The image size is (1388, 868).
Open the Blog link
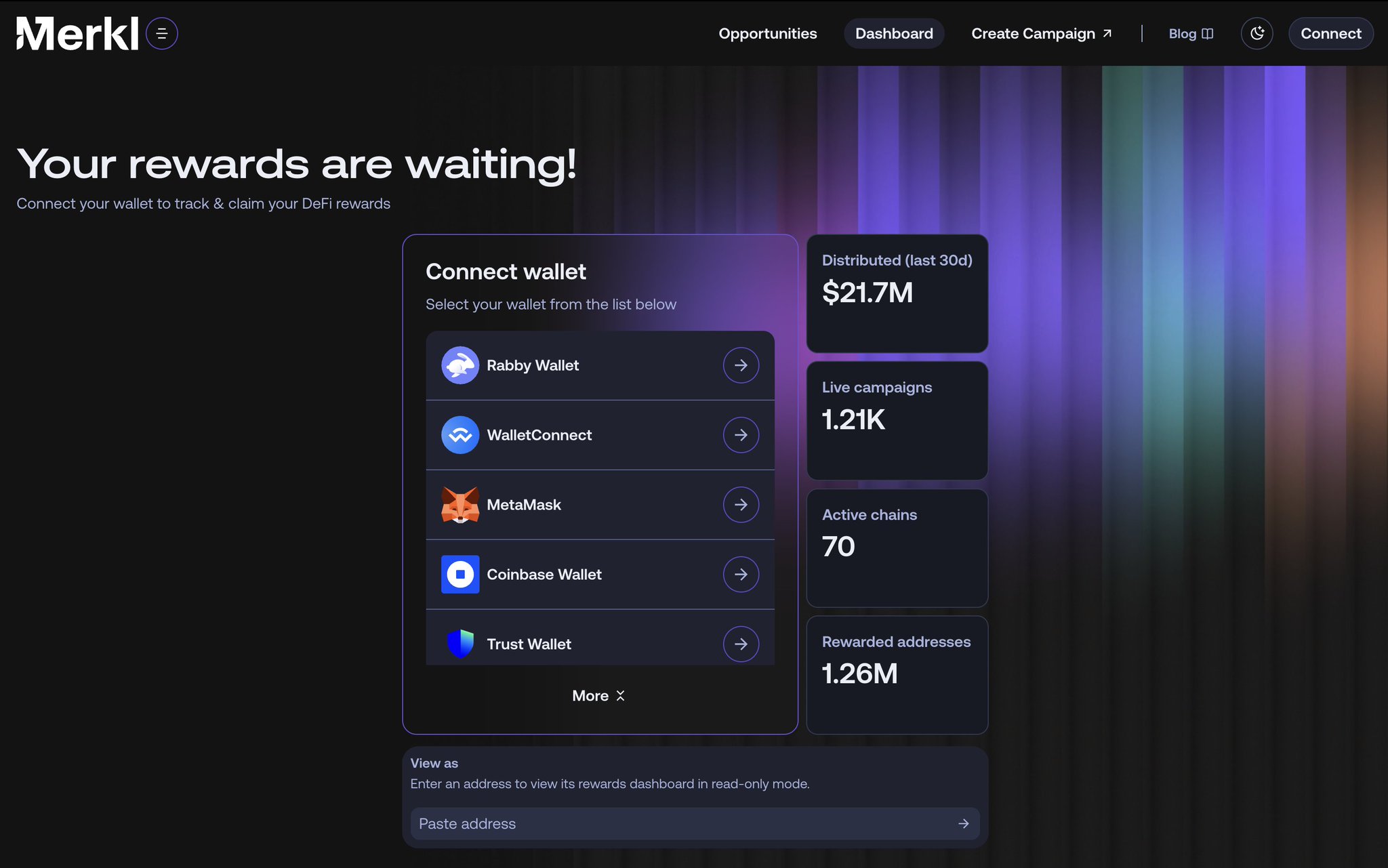pyautogui.click(x=1190, y=33)
